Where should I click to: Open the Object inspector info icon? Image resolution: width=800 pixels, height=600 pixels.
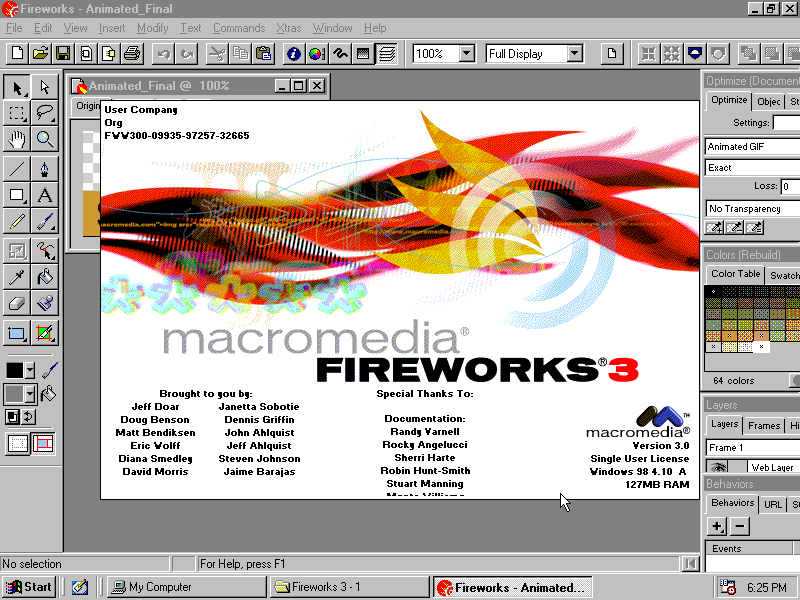coord(293,54)
